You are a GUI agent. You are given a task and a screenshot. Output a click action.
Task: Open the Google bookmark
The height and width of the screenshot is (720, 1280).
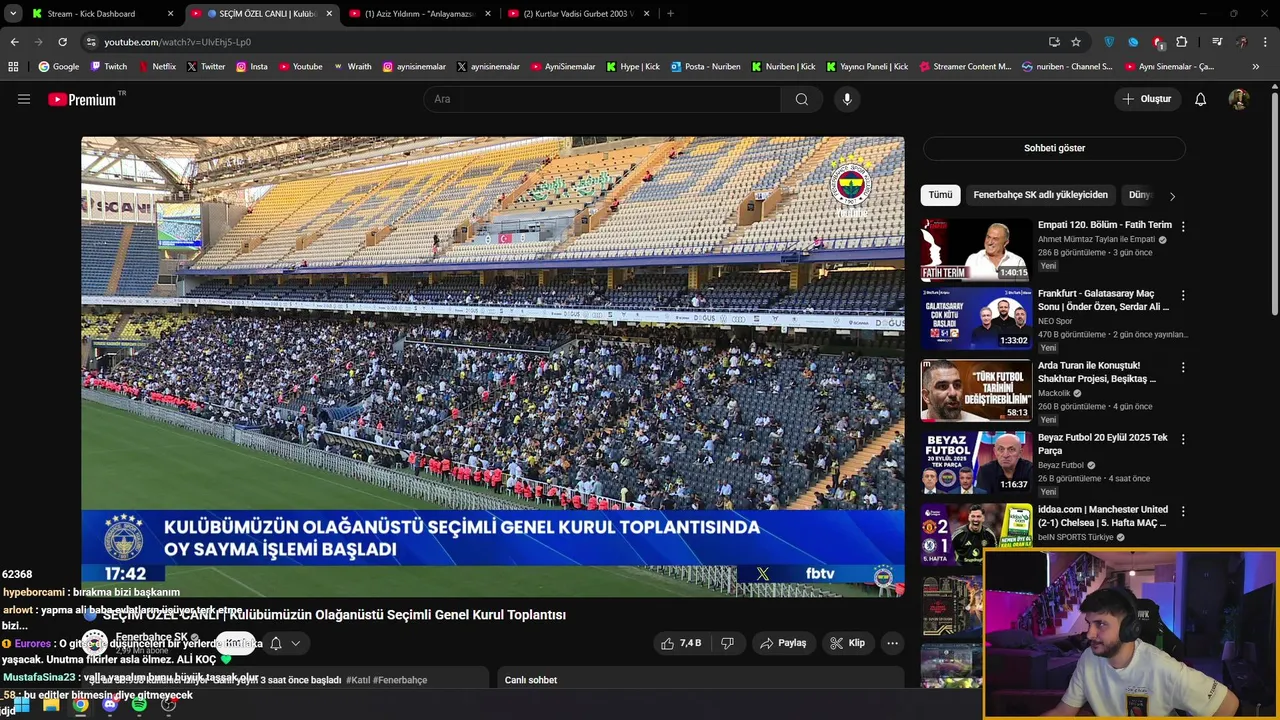point(58,67)
